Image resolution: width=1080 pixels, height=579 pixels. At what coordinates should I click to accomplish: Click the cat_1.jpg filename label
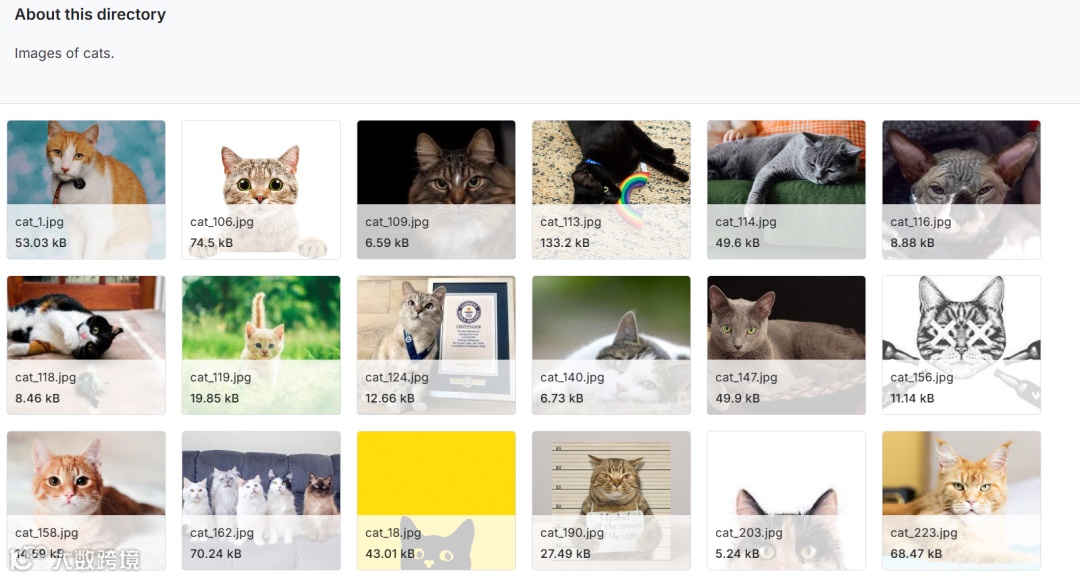(x=39, y=222)
